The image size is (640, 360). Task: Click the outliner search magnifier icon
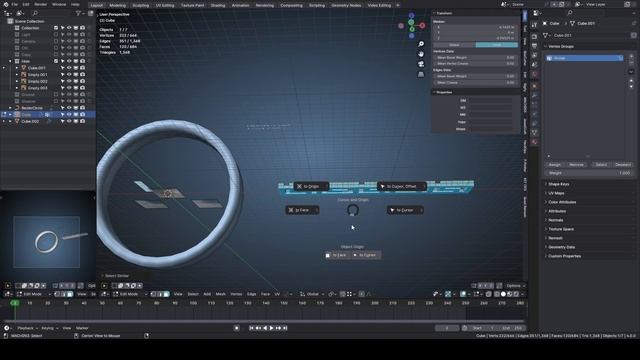tap(35, 13)
